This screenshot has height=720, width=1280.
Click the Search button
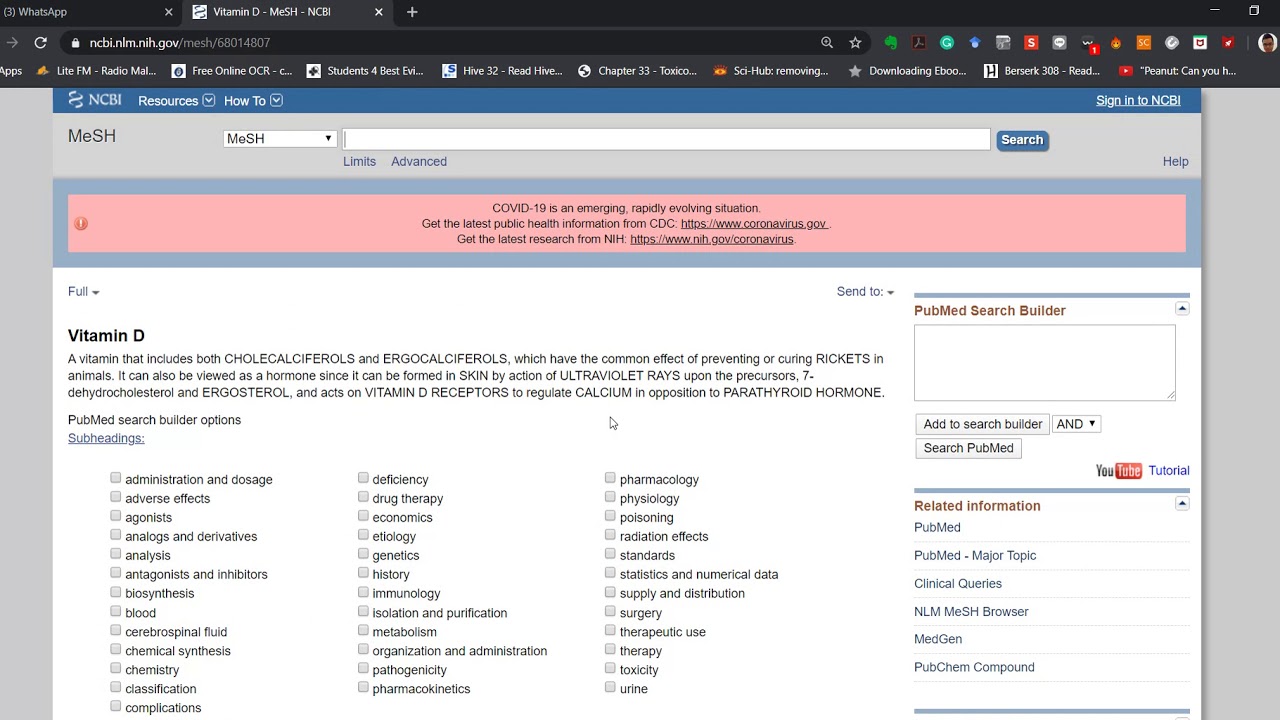(x=1022, y=140)
